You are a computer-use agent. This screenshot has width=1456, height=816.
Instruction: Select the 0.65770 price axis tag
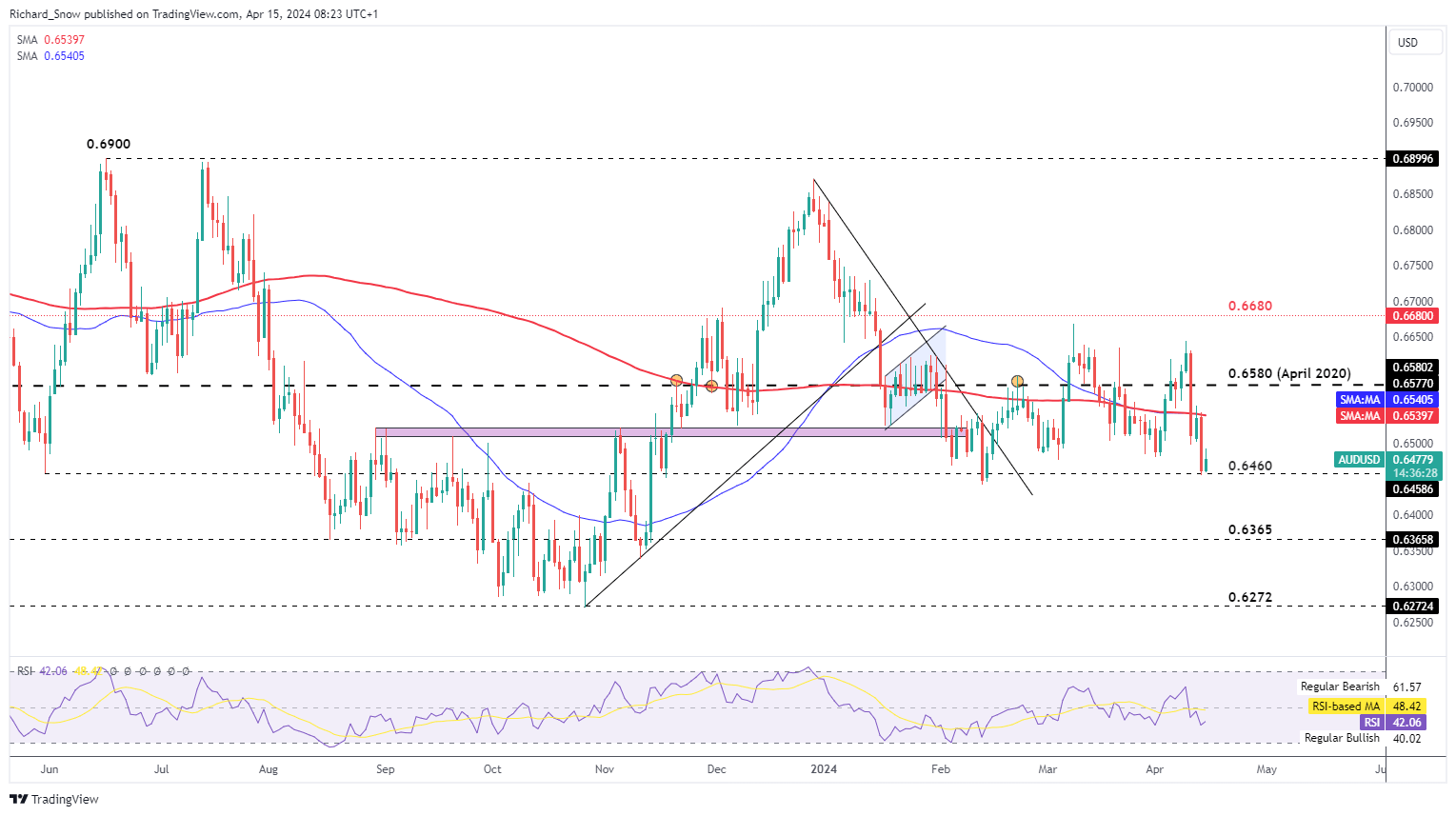1413,384
